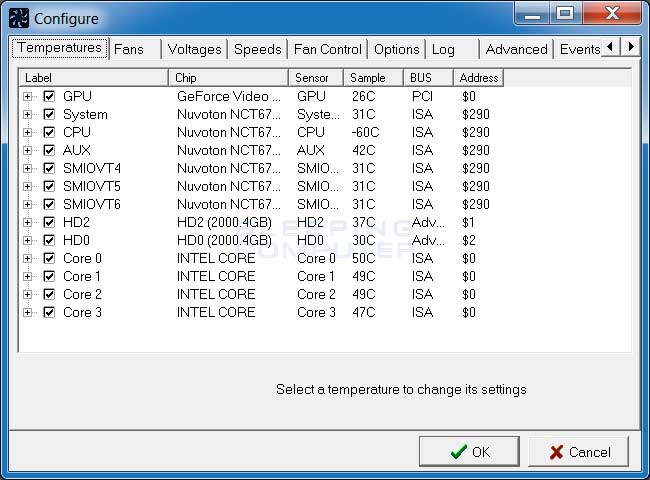Toggle the CPU temperature checkbox
The width and height of the screenshot is (650, 480).
coord(49,133)
